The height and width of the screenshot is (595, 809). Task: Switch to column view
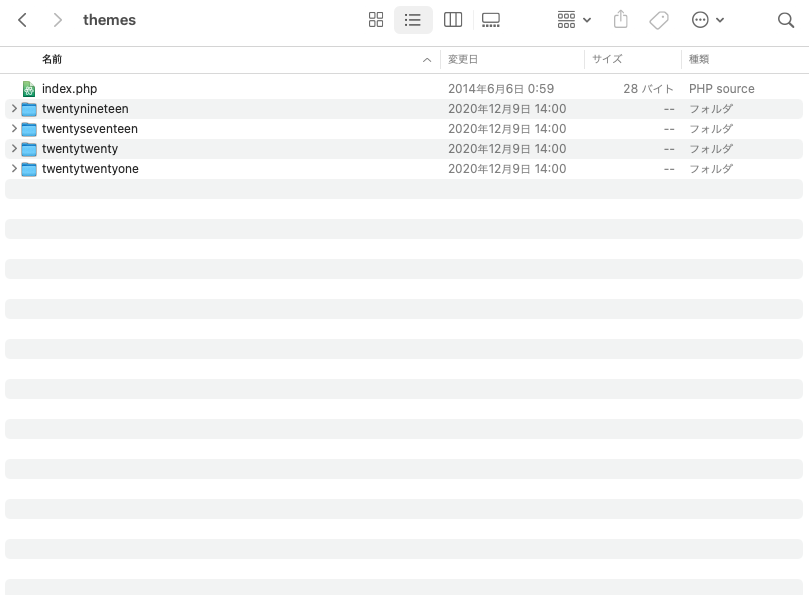453,20
